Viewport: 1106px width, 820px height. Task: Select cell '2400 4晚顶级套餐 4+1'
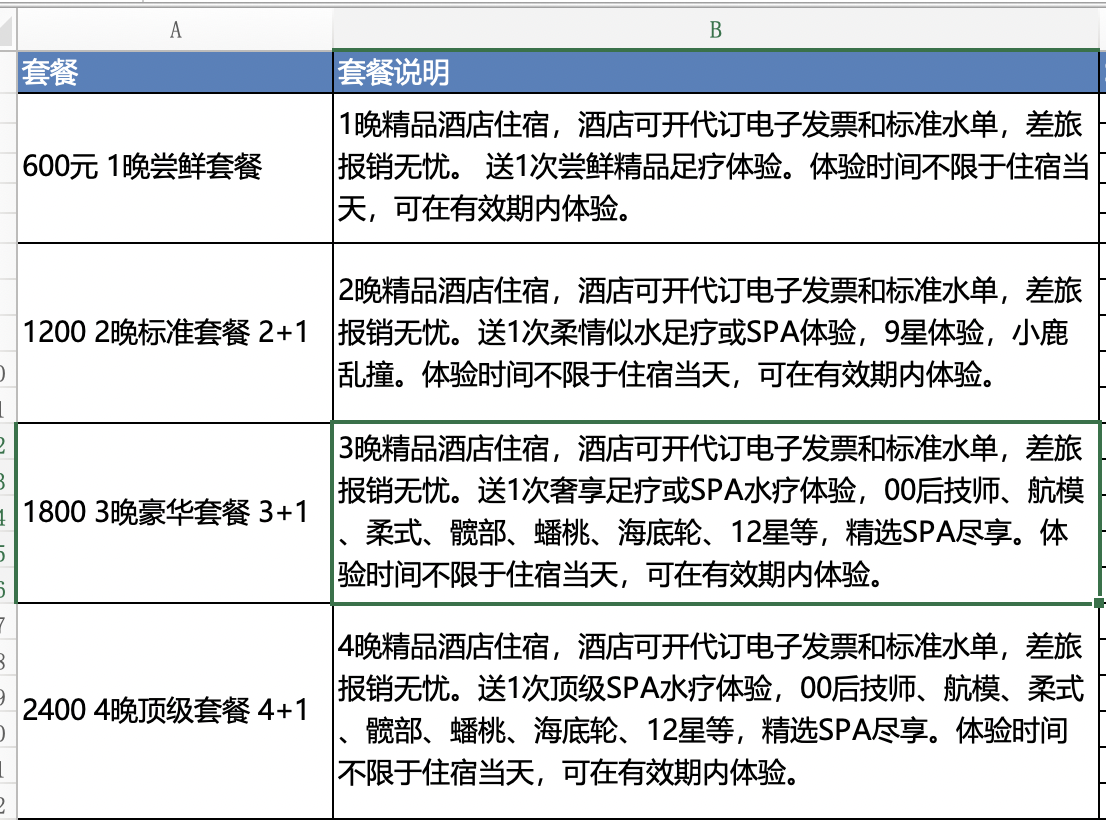[175, 711]
